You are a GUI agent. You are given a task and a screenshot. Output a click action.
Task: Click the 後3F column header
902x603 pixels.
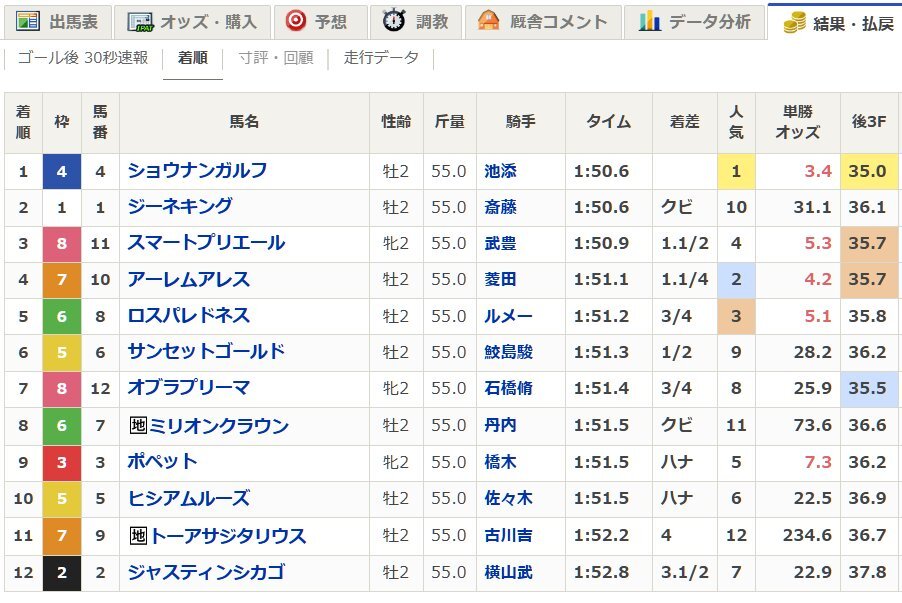pyautogui.click(x=868, y=121)
